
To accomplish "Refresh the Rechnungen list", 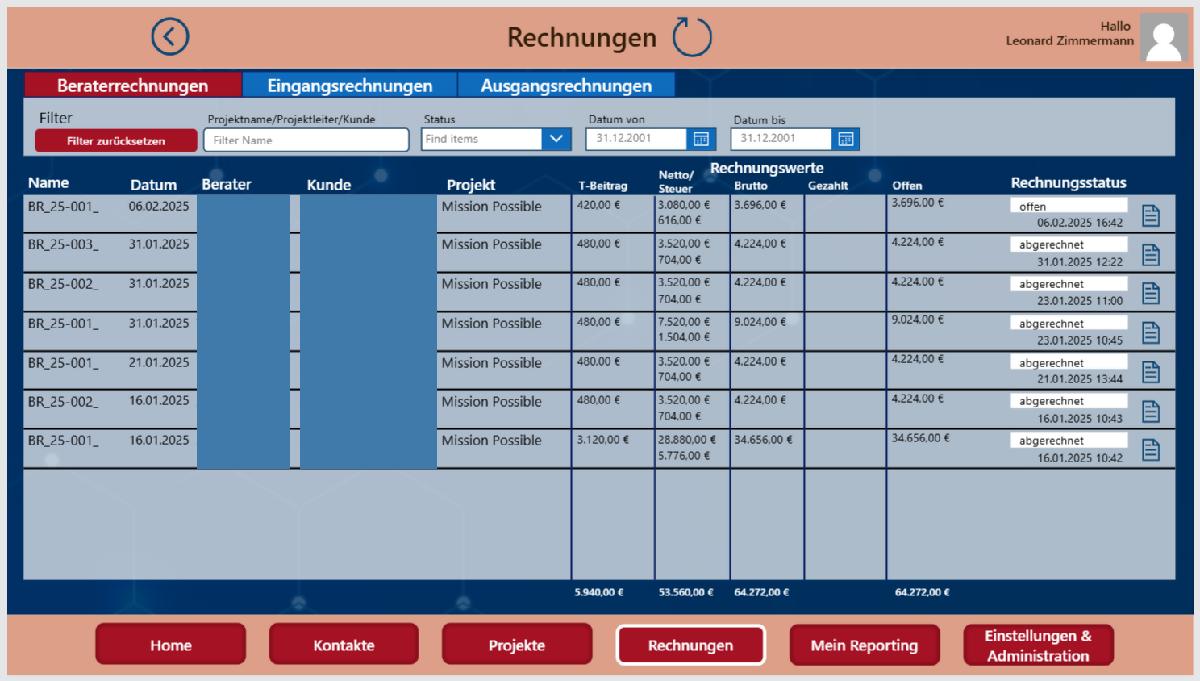I will (694, 36).
